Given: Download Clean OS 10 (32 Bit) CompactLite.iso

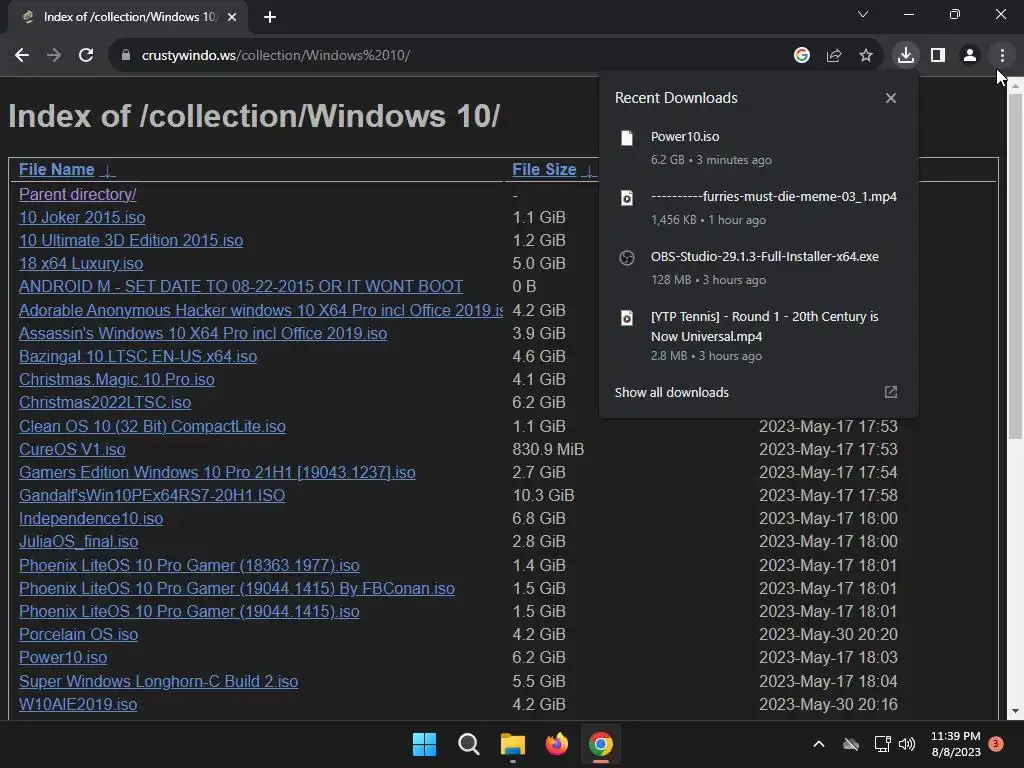Looking at the screenshot, I should [152, 426].
